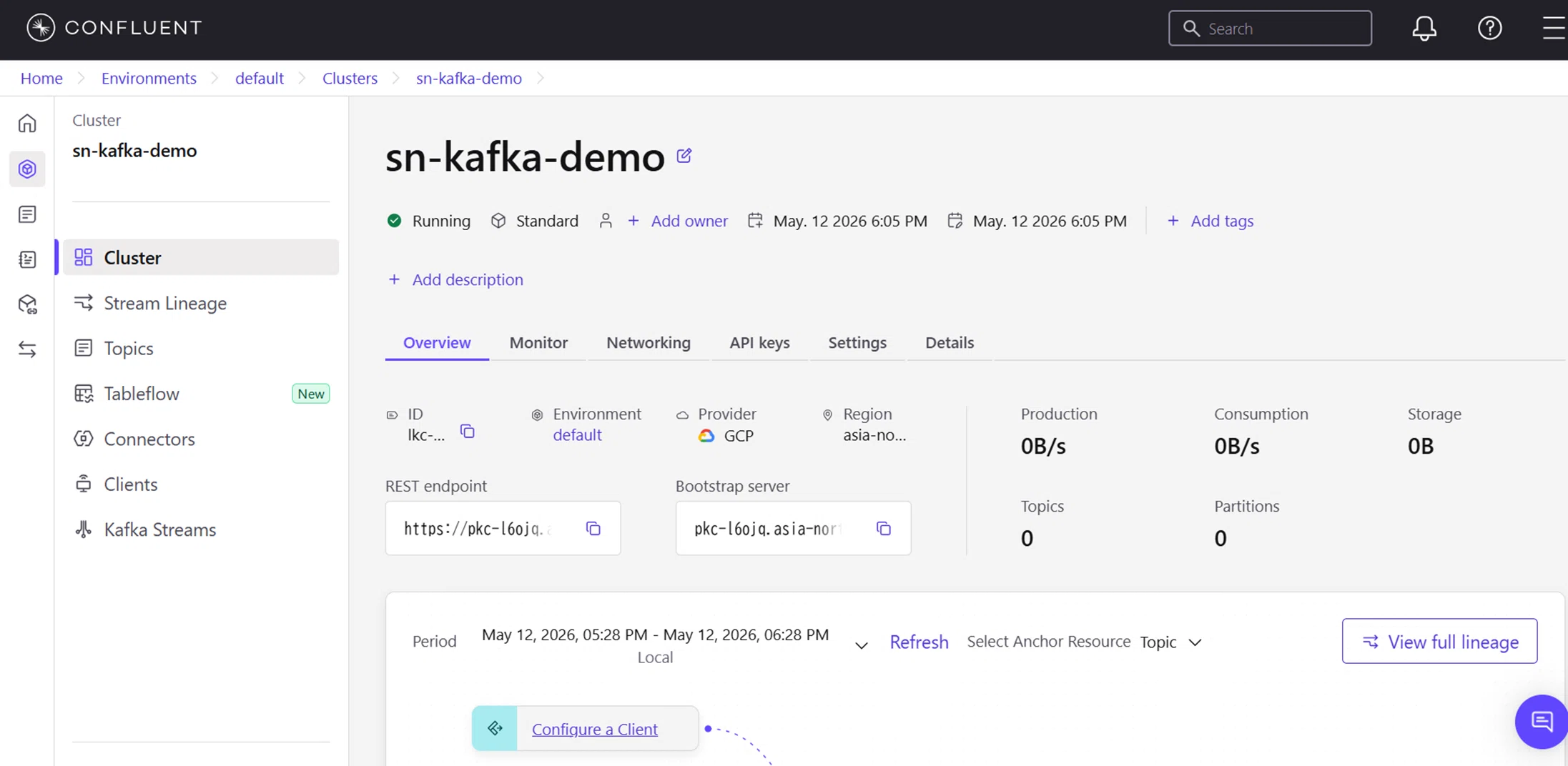
Task: Click the Stream Lineage sidebar icon
Action: coord(84,303)
